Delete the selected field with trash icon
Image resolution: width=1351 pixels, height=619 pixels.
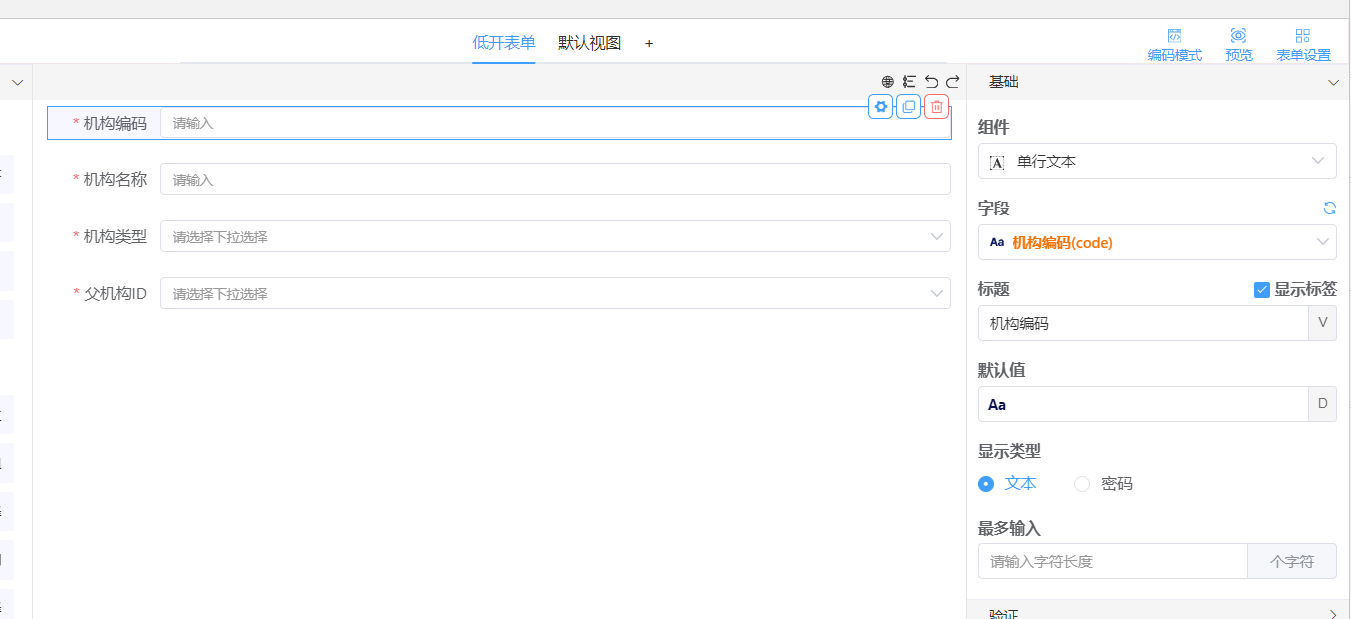936,107
